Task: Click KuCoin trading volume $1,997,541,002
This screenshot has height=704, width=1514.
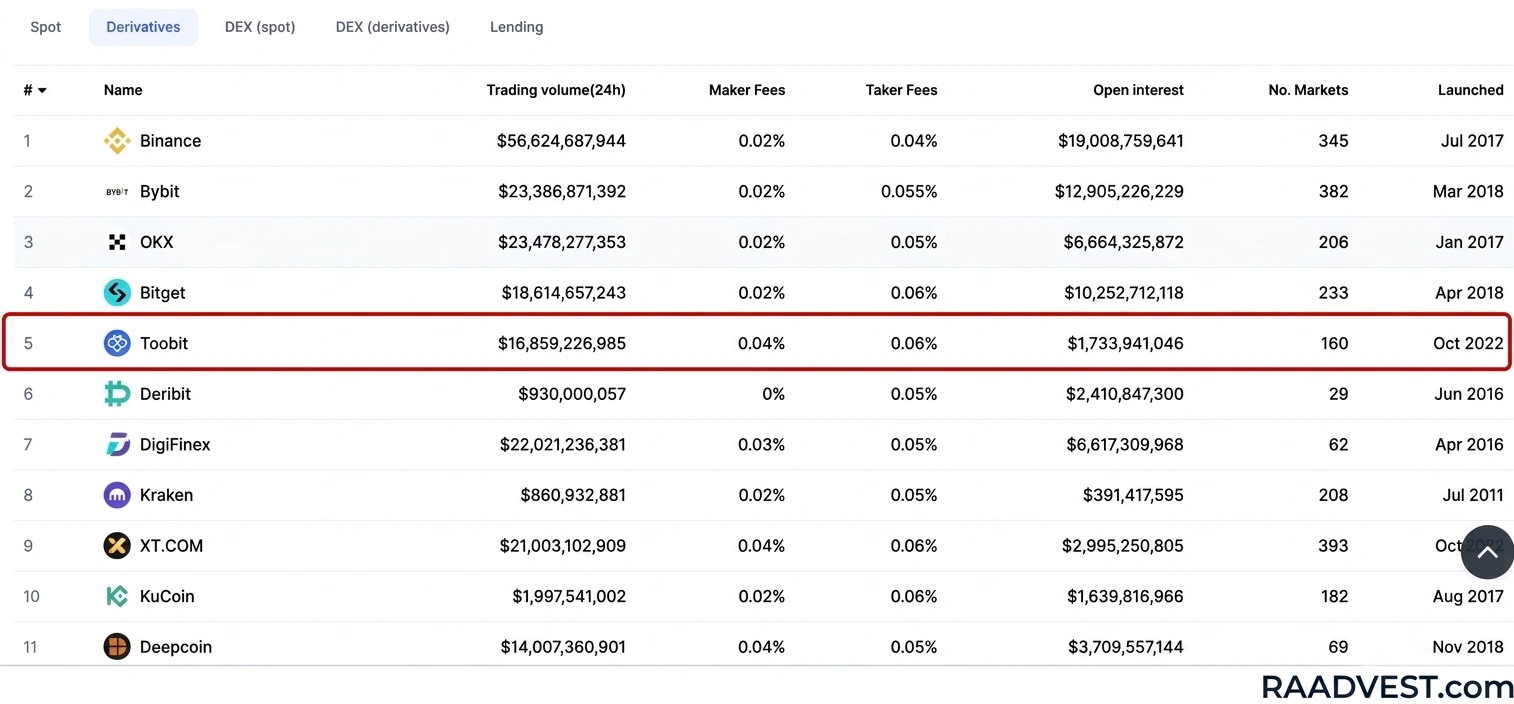Action: [x=569, y=597]
